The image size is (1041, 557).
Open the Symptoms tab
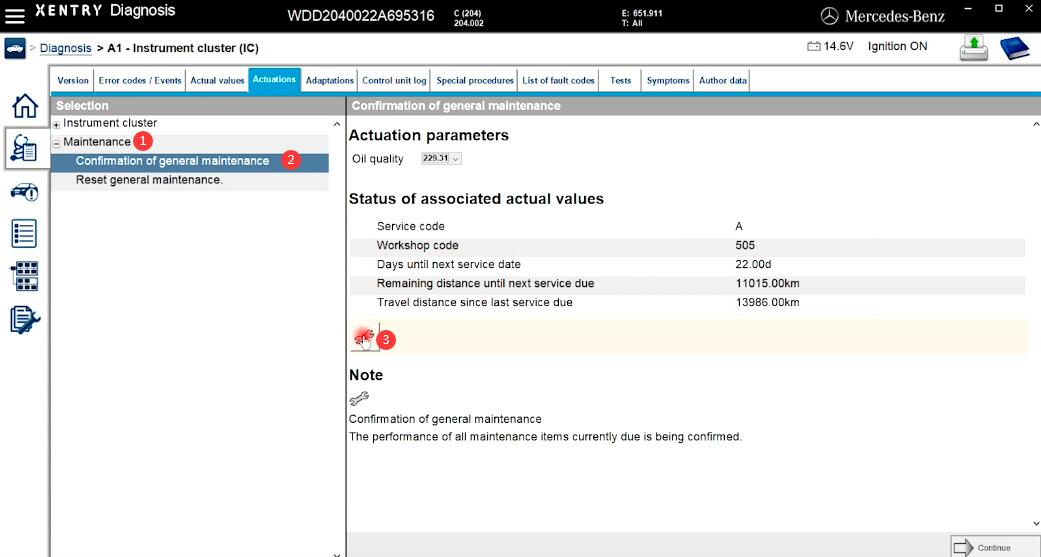pyautogui.click(x=668, y=80)
